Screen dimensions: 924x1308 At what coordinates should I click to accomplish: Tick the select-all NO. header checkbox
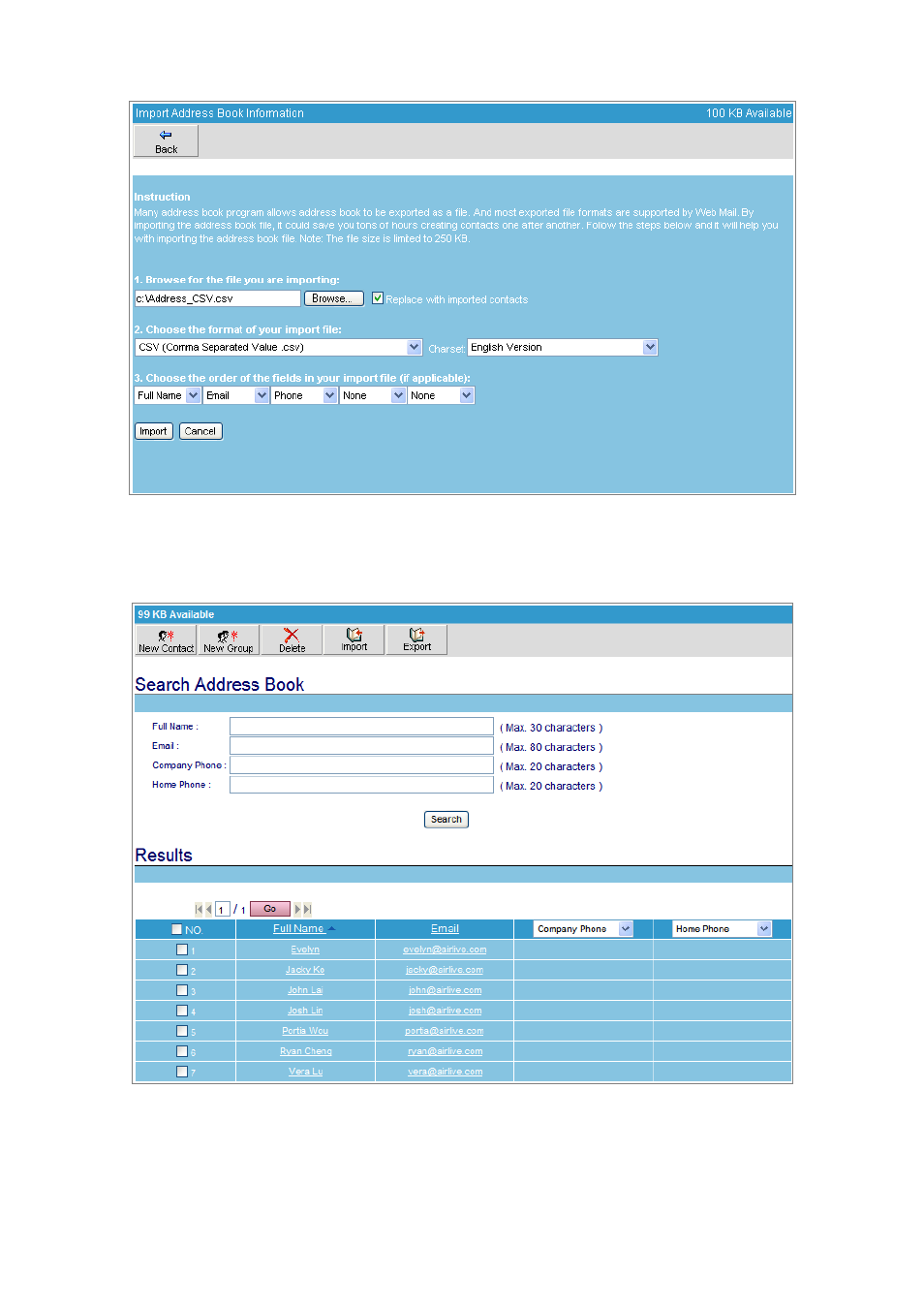point(176,929)
